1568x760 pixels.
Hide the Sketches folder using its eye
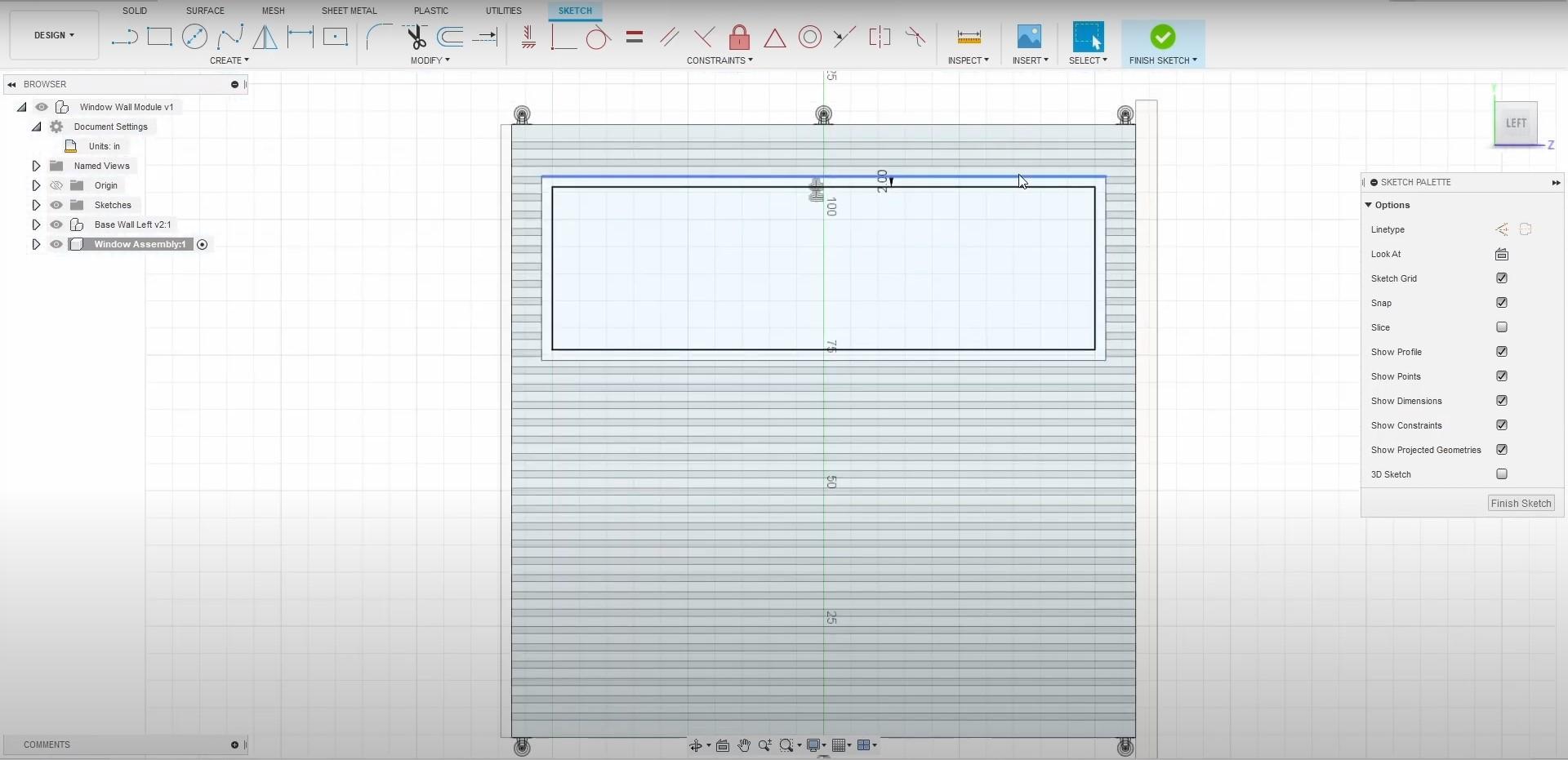click(x=56, y=205)
